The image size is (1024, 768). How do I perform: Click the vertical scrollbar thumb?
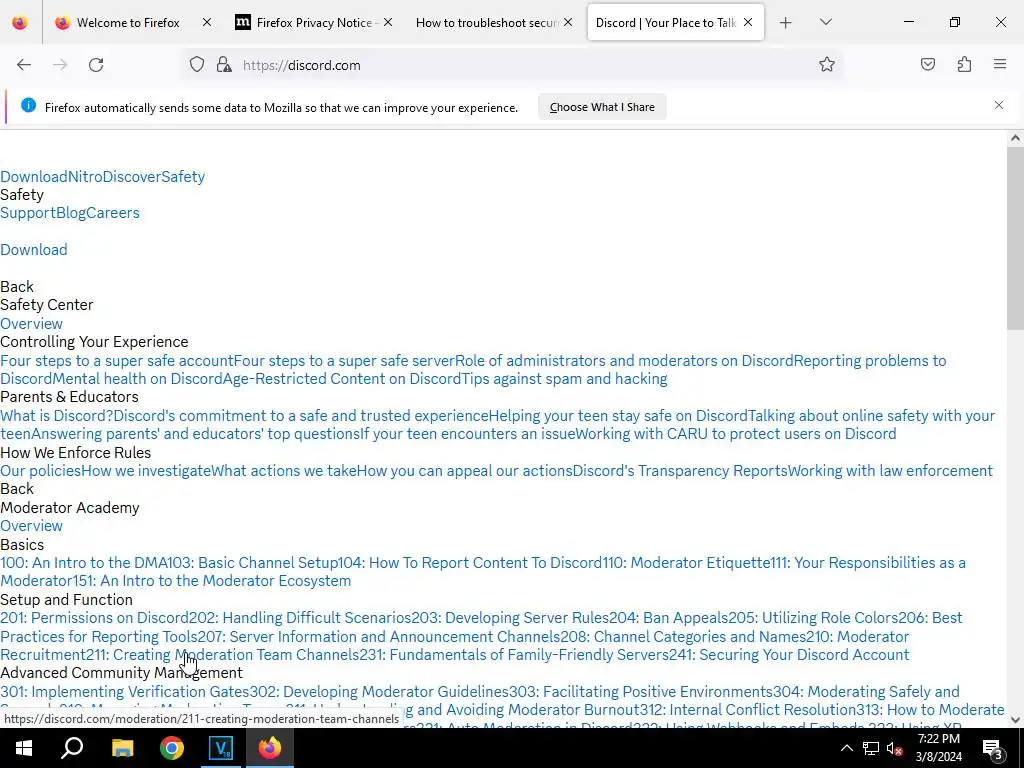point(1015,238)
